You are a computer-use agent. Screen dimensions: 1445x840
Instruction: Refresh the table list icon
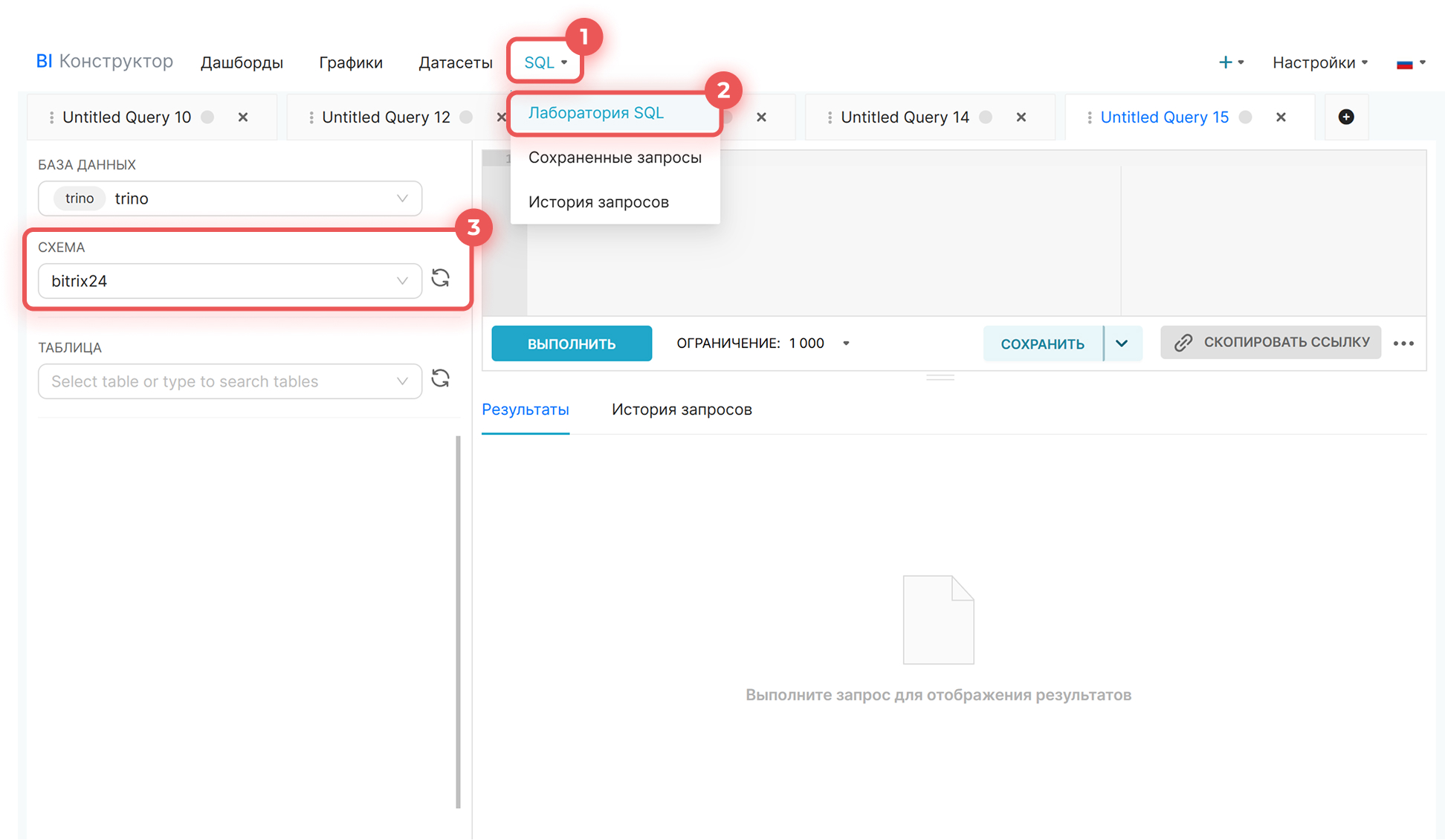point(441,378)
